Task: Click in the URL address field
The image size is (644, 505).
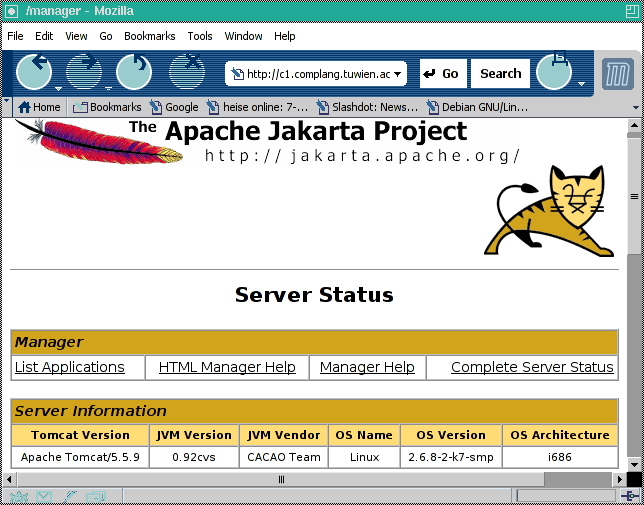Action: [318, 74]
